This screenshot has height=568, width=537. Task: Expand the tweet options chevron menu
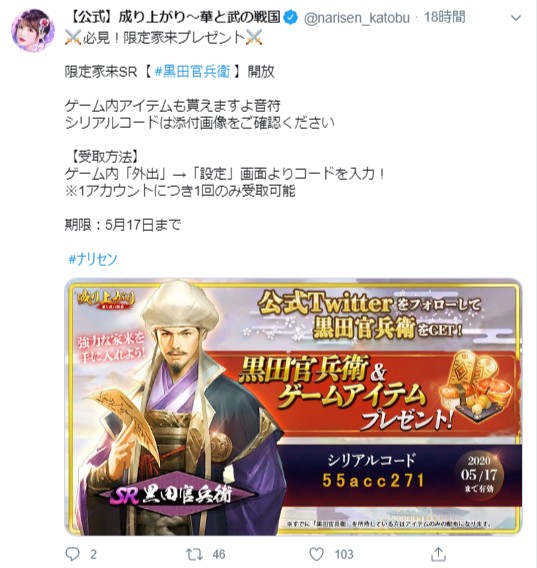pyautogui.click(x=516, y=17)
